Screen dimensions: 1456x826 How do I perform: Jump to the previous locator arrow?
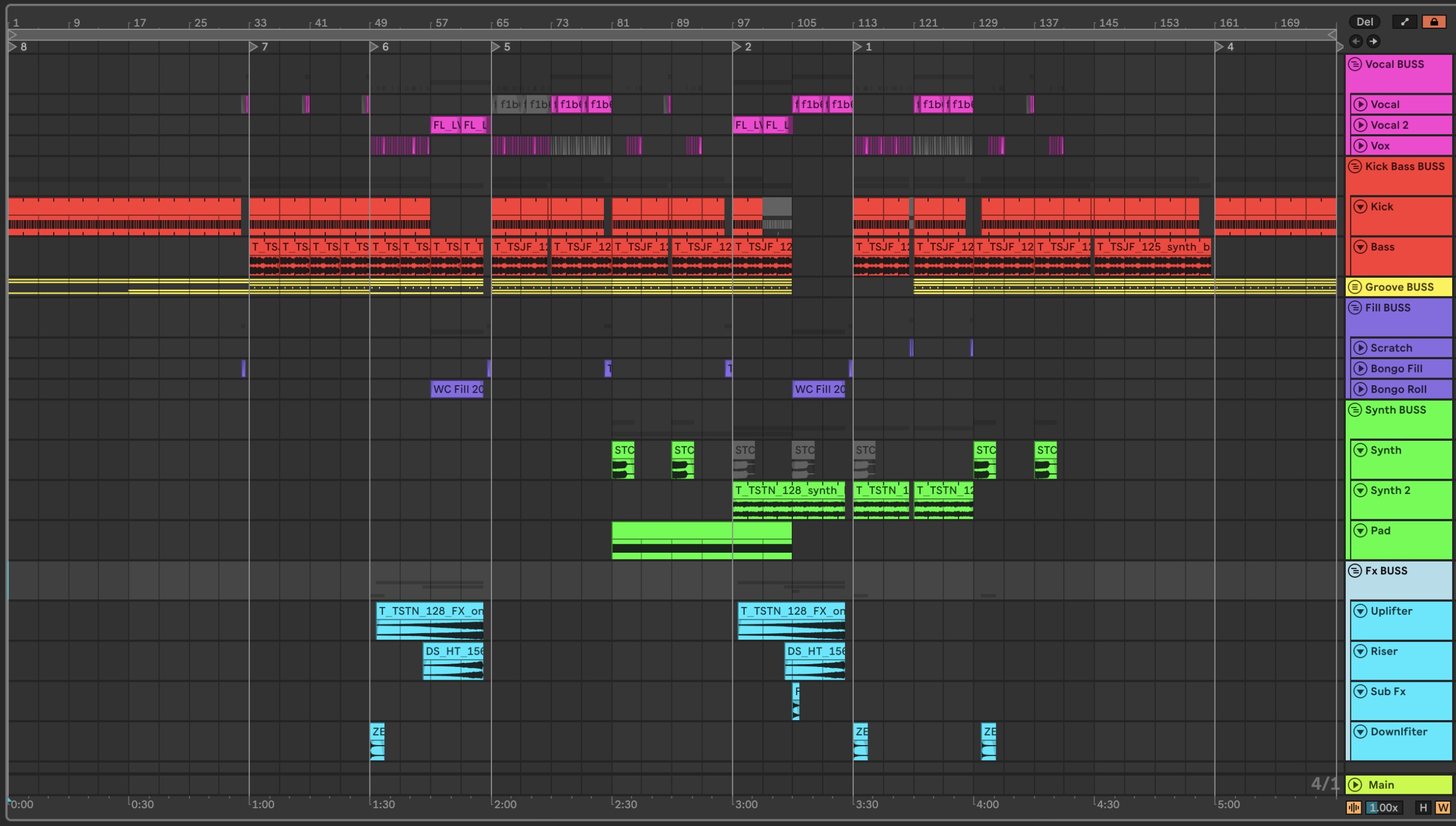pos(1356,41)
